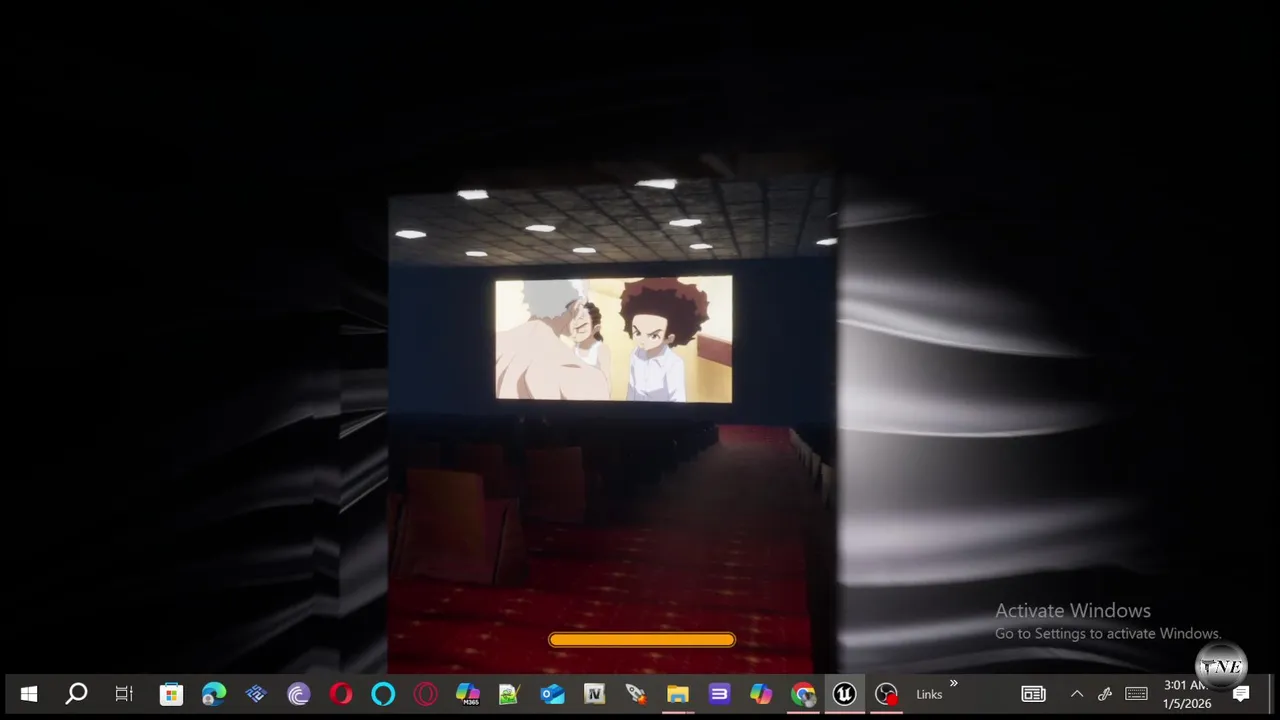Open the Windows Start menu
The height and width of the screenshot is (720, 1280).
click(x=29, y=694)
